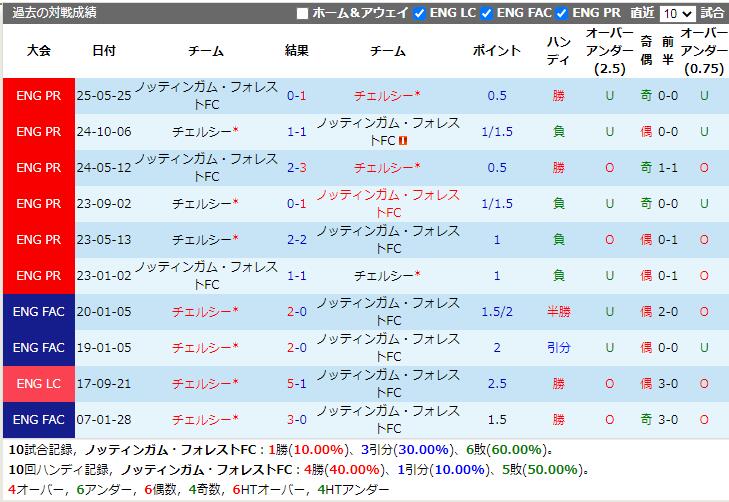Toggle the ENG PR filter checkbox
This screenshot has height=502, width=729.
click(x=562, y=13)
